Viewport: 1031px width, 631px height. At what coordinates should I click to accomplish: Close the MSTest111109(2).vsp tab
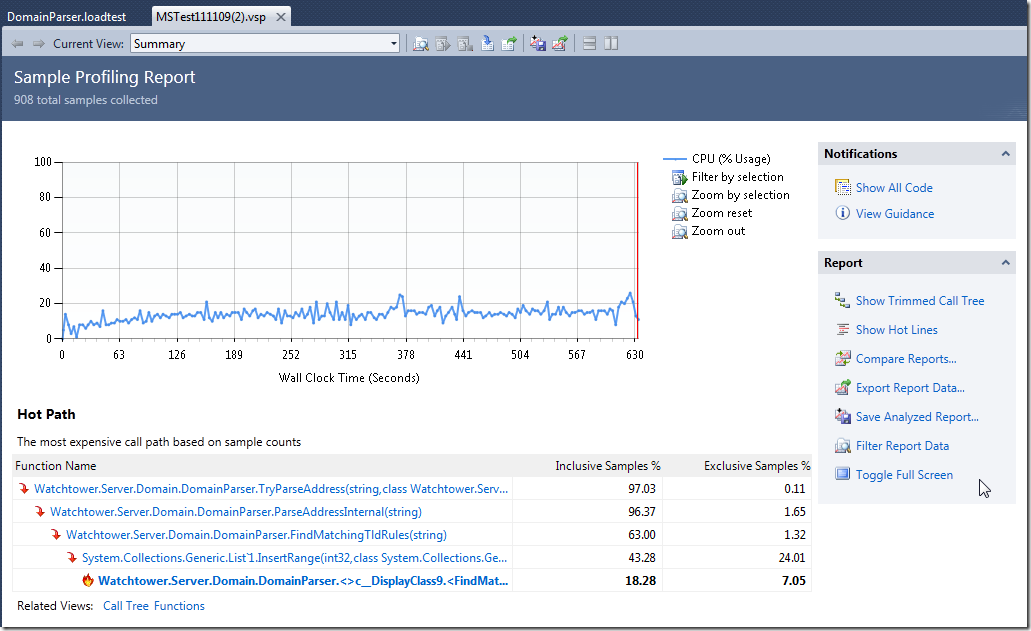(x=281, y=17)
